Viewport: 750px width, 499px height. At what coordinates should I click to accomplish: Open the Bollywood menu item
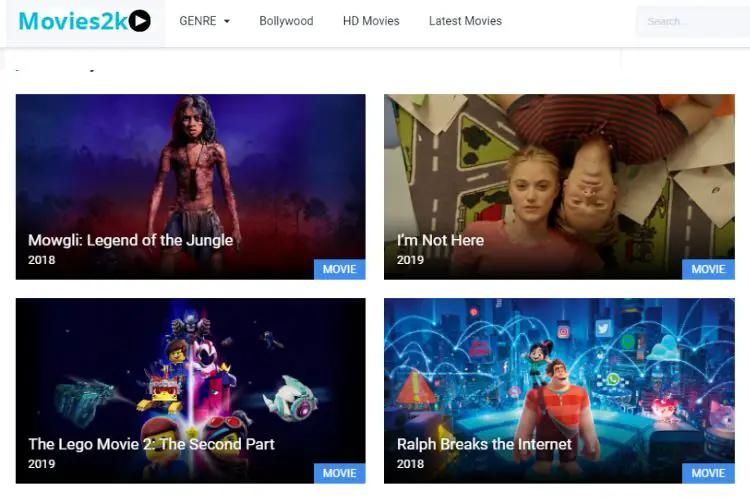[286, 21]
